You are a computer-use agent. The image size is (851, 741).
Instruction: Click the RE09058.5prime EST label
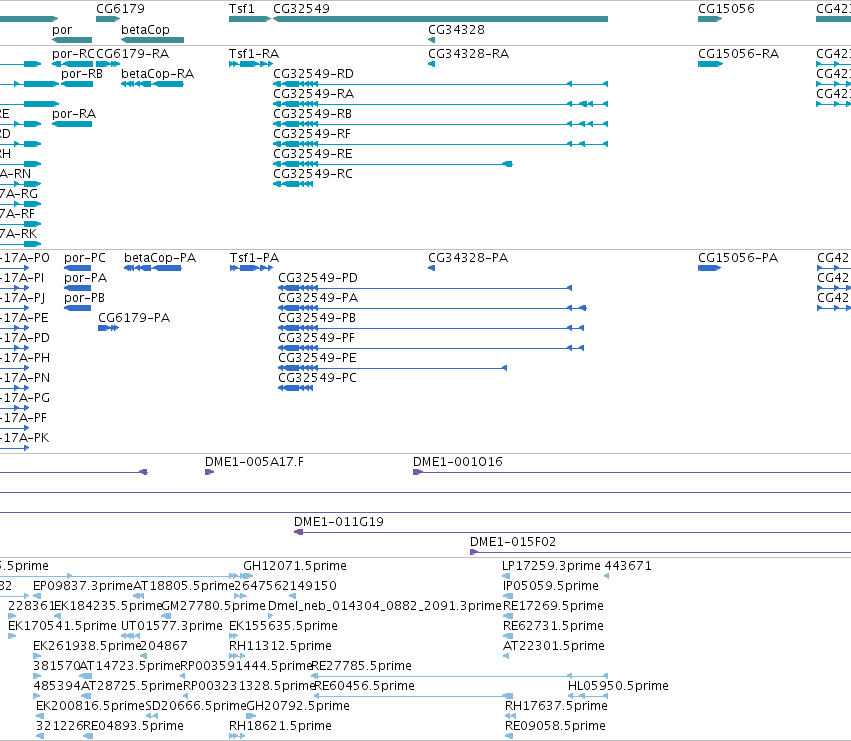pyautogui.click(x=555, y=726)
